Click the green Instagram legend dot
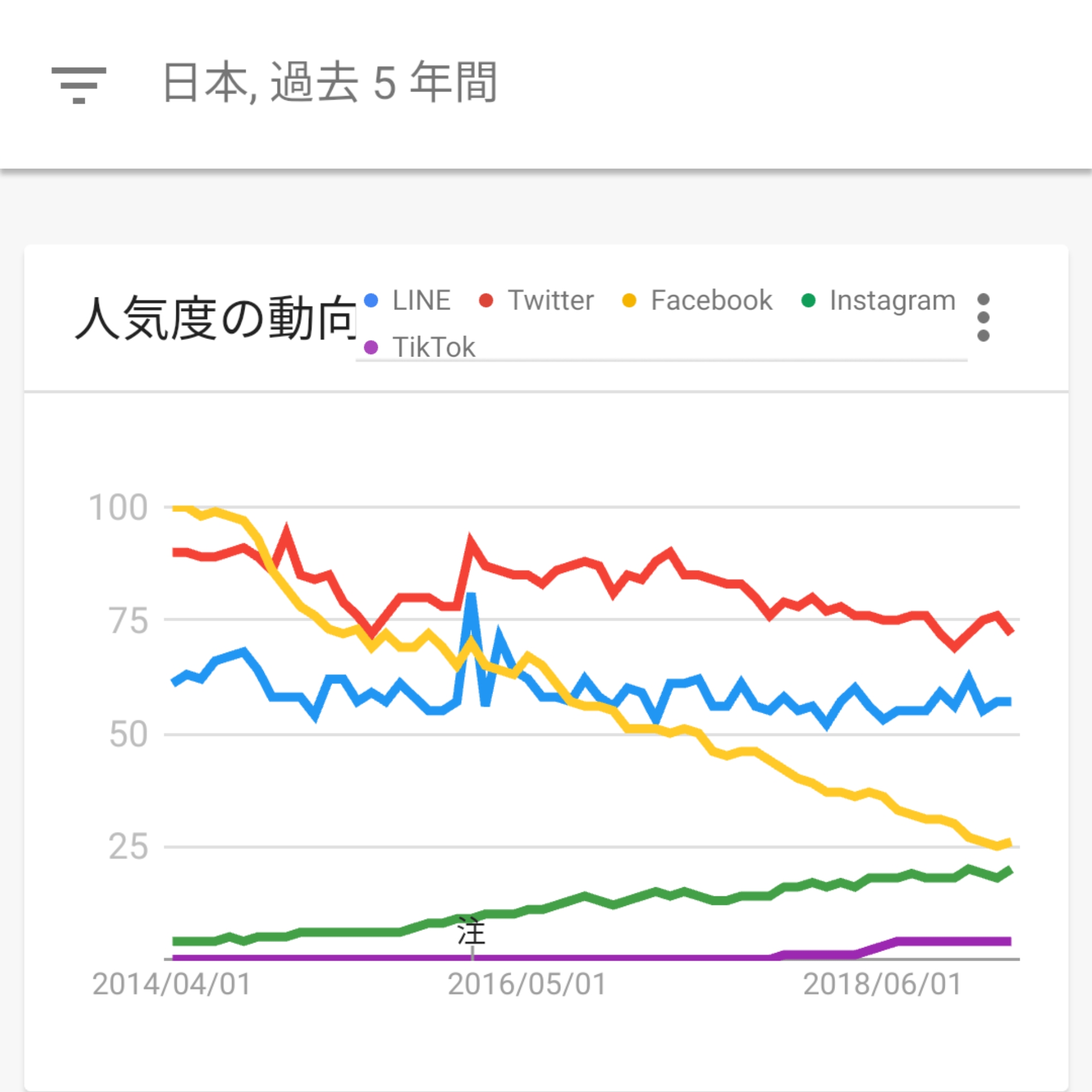The height and width of the screenshot is (1092, 1092). [808, 300]
